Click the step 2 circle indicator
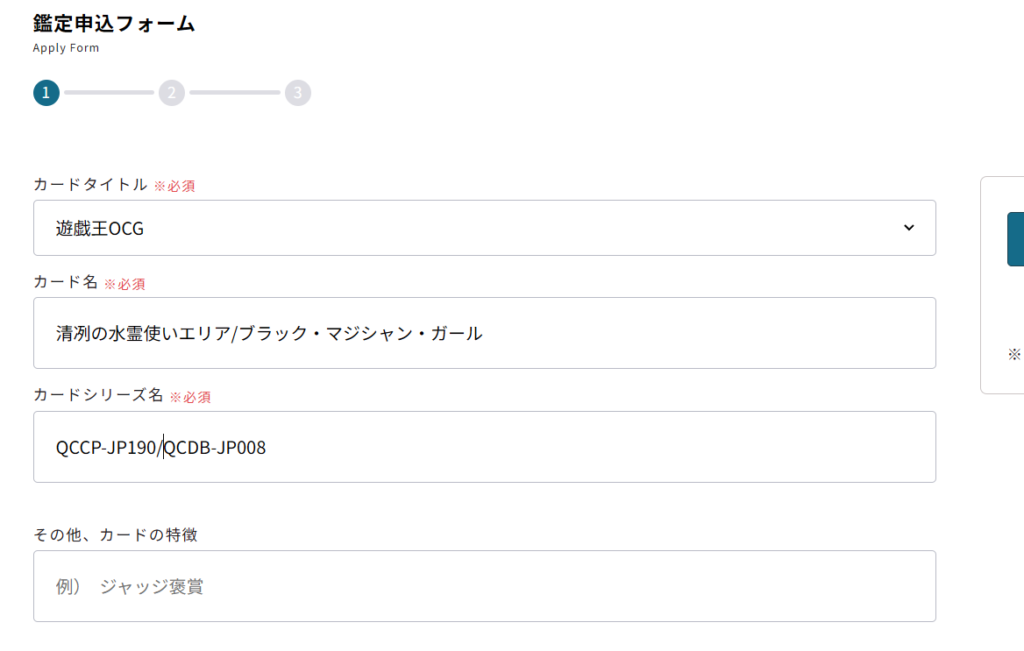The height and width of the screenshot is (651, 1024). click(171, 92)
